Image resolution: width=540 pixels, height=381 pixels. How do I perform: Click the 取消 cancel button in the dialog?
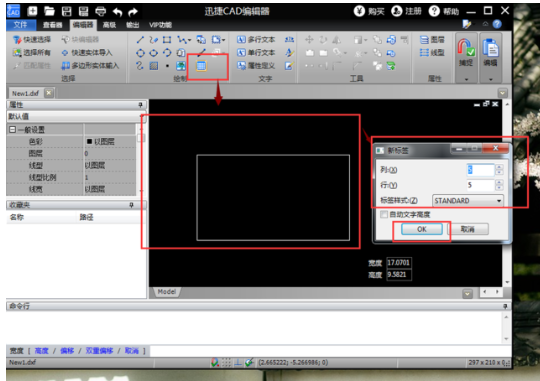click(x=468, y=229)
